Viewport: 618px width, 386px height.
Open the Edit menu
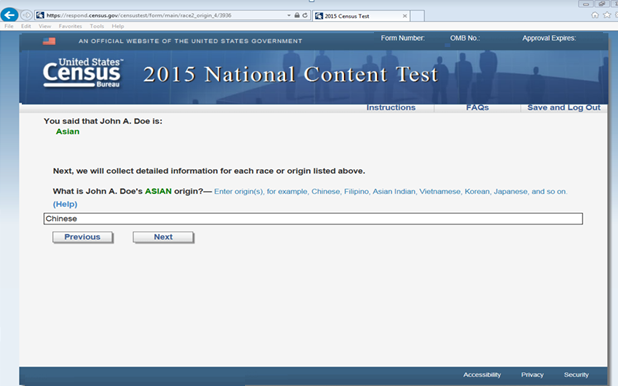[x=26, y=26]
